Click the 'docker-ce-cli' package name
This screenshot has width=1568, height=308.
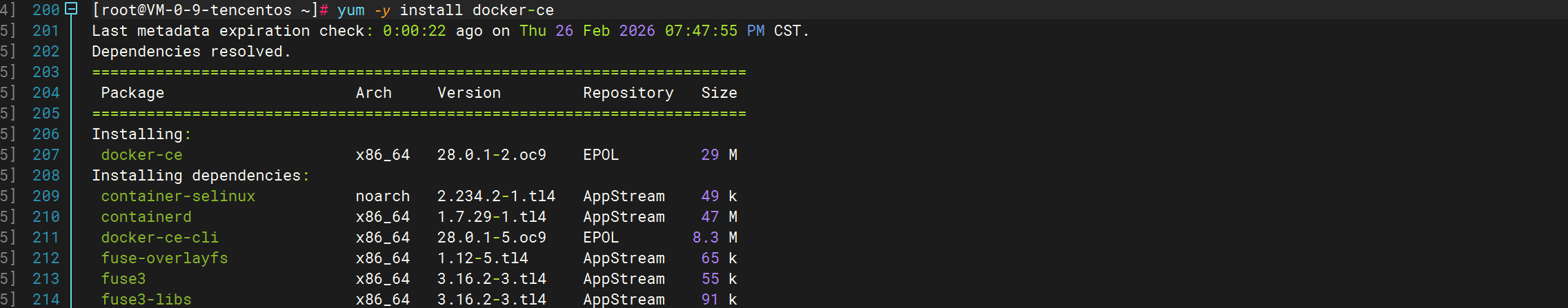click(x=160, y=238)
